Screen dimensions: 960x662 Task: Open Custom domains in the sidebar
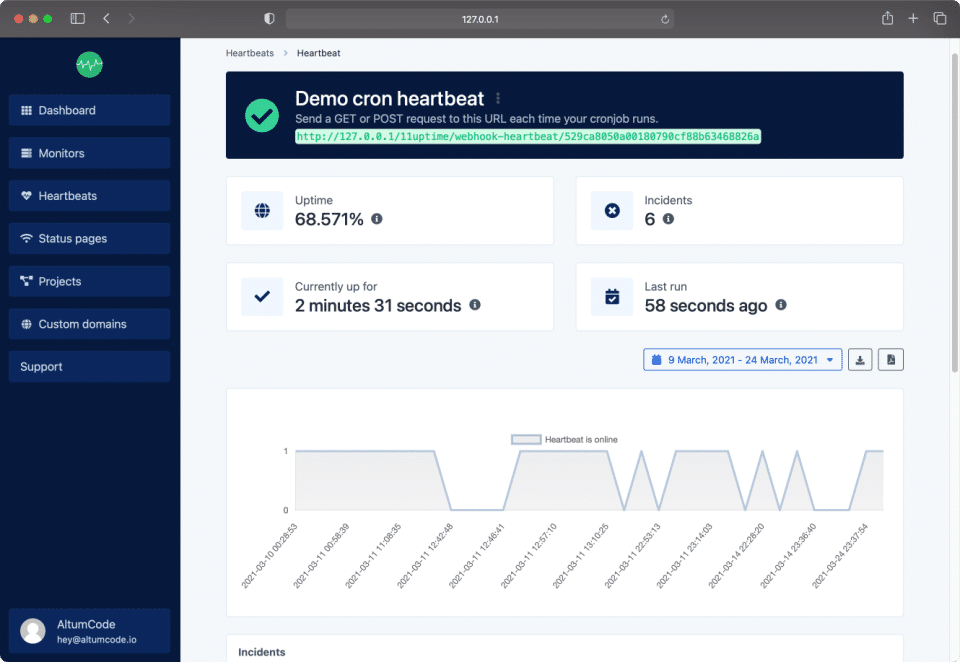(x=89, y=324)
